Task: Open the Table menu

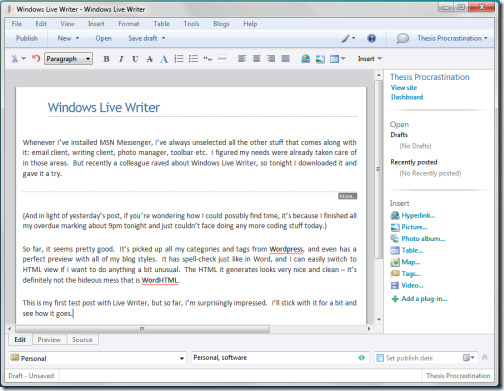Action: (x=161, y=24)
